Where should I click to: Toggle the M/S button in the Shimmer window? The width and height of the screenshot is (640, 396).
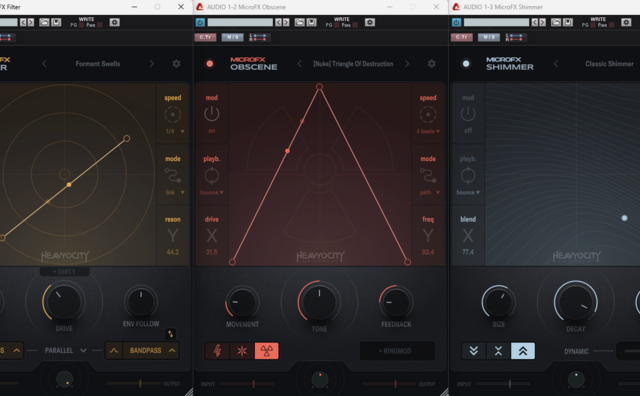click(x=489, y=38)
